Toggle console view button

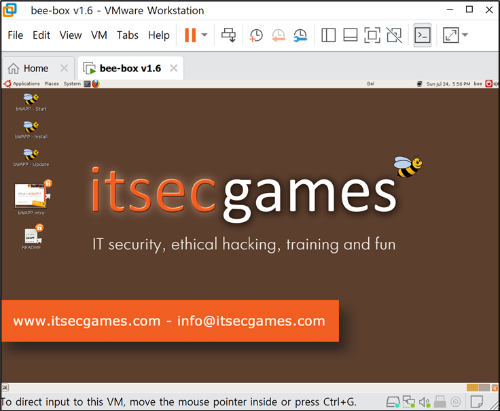click(422, 35)
